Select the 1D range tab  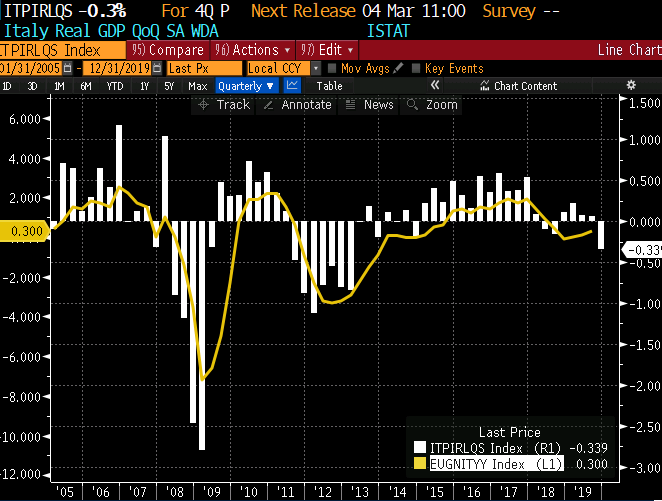pos(7,86)
